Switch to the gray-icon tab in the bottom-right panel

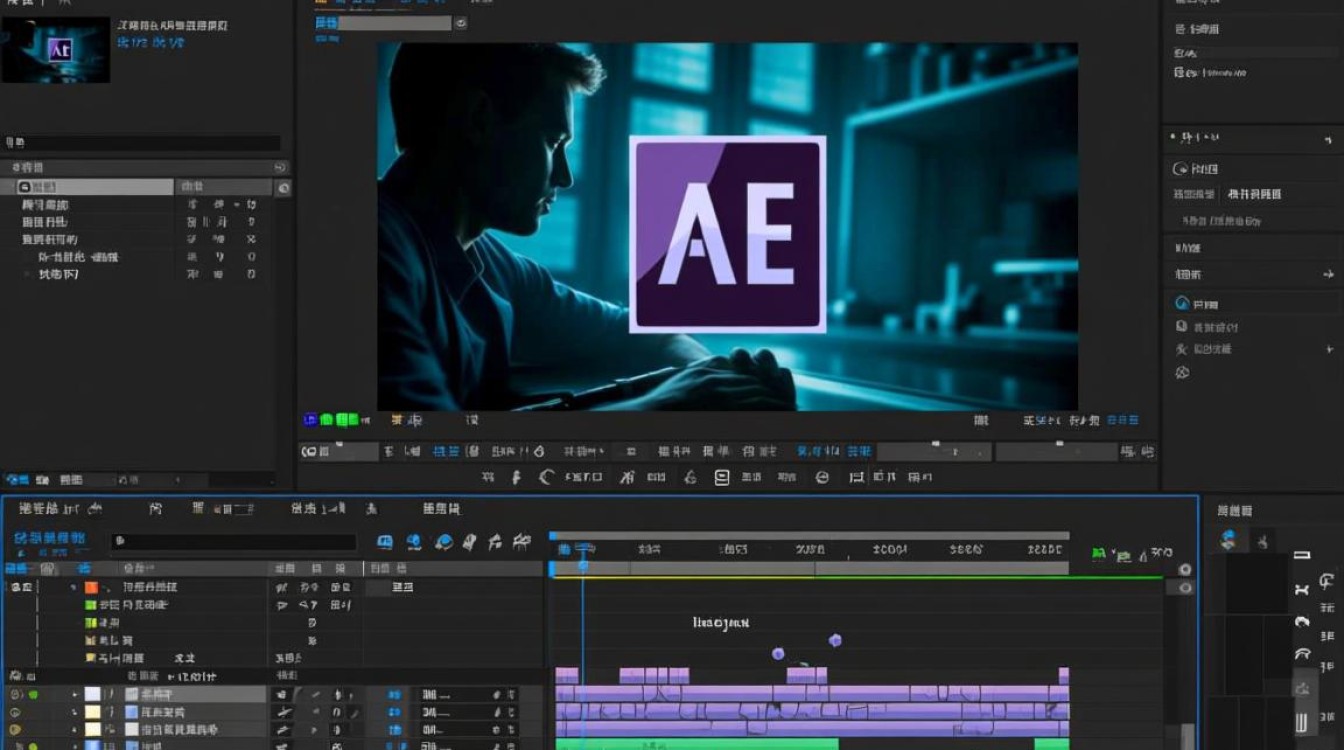click(1262, 541)
